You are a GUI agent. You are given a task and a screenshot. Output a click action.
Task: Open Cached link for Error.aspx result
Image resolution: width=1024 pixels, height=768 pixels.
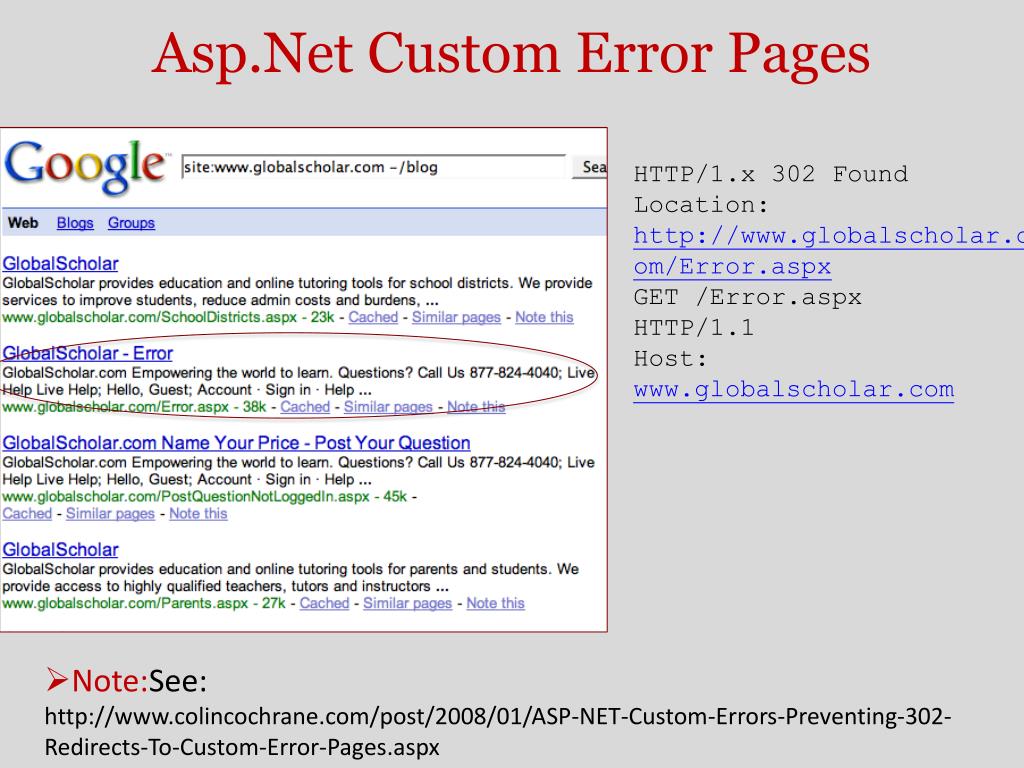point(305,407)
